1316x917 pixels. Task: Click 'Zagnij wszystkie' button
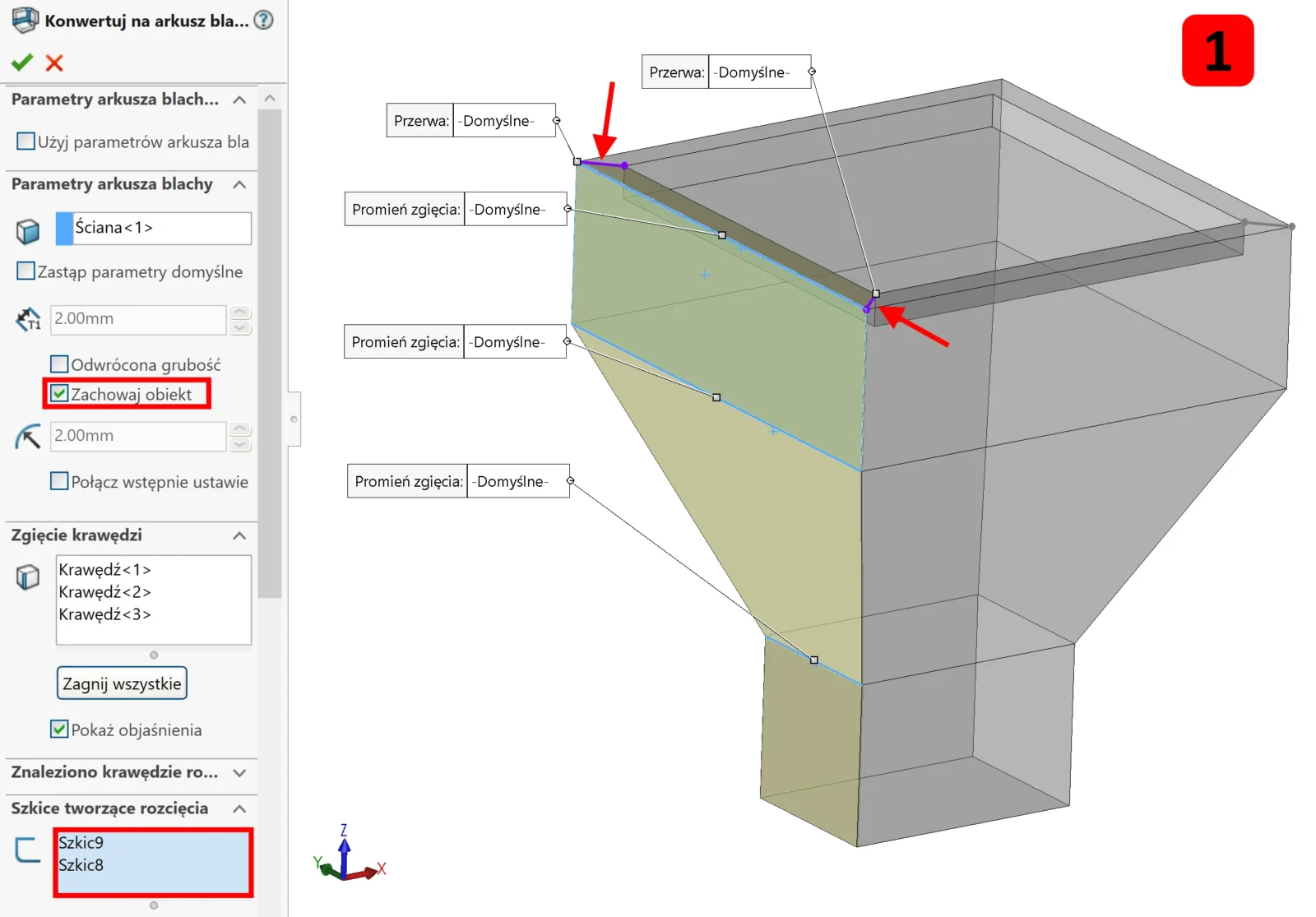pos(122,683)
